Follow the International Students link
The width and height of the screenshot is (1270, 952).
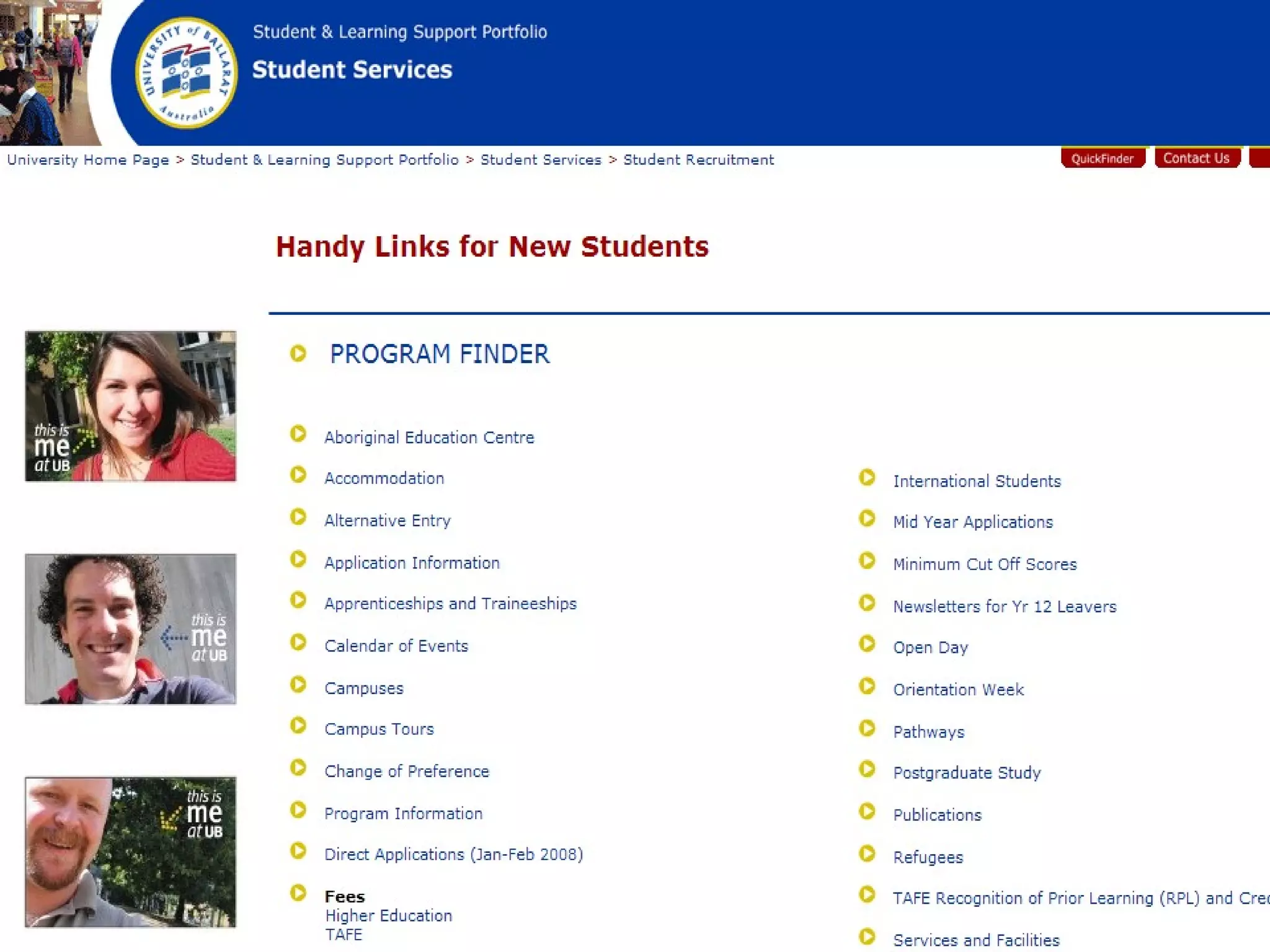point(977,482)
